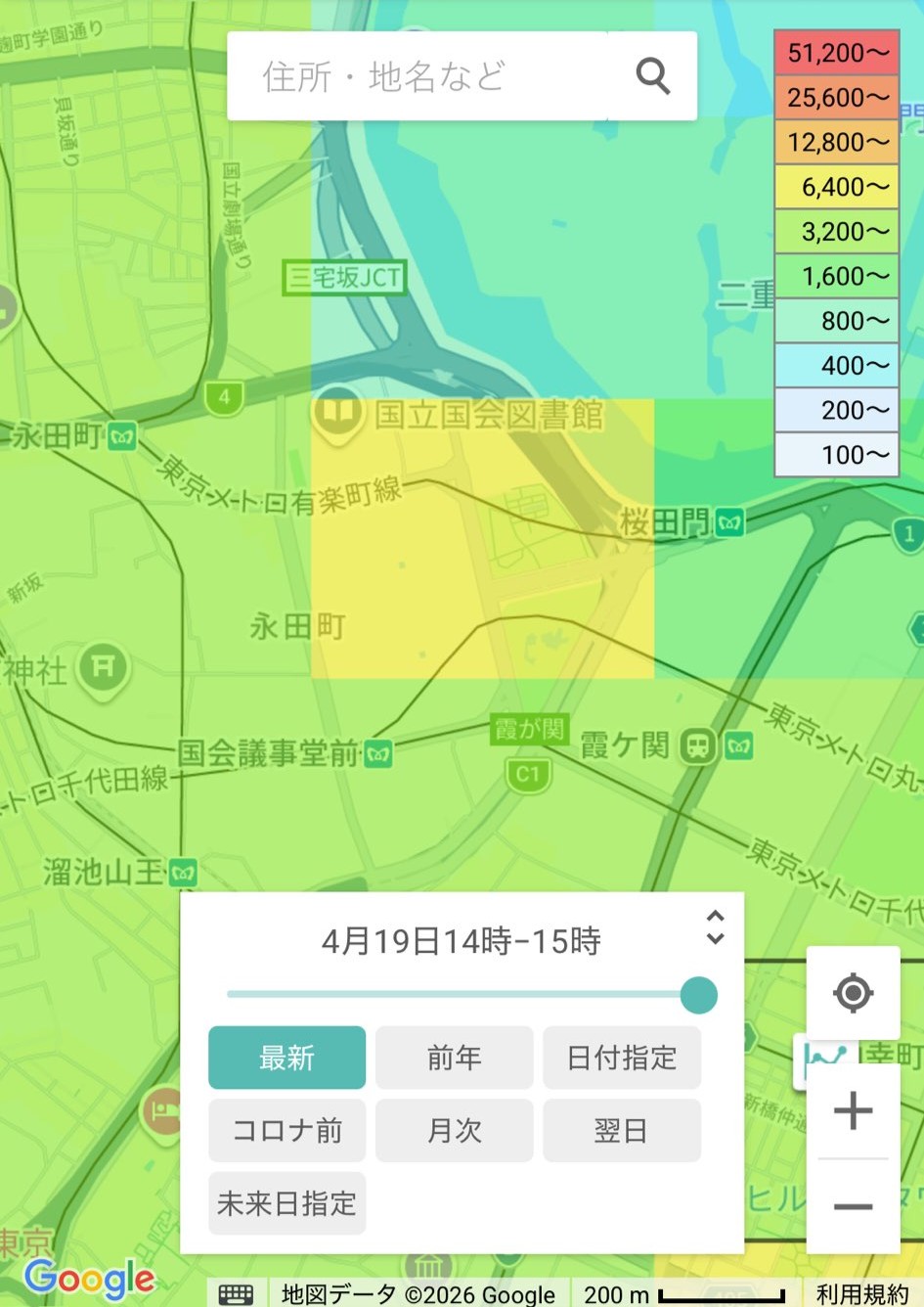Select the shrine marker icon

103,669
